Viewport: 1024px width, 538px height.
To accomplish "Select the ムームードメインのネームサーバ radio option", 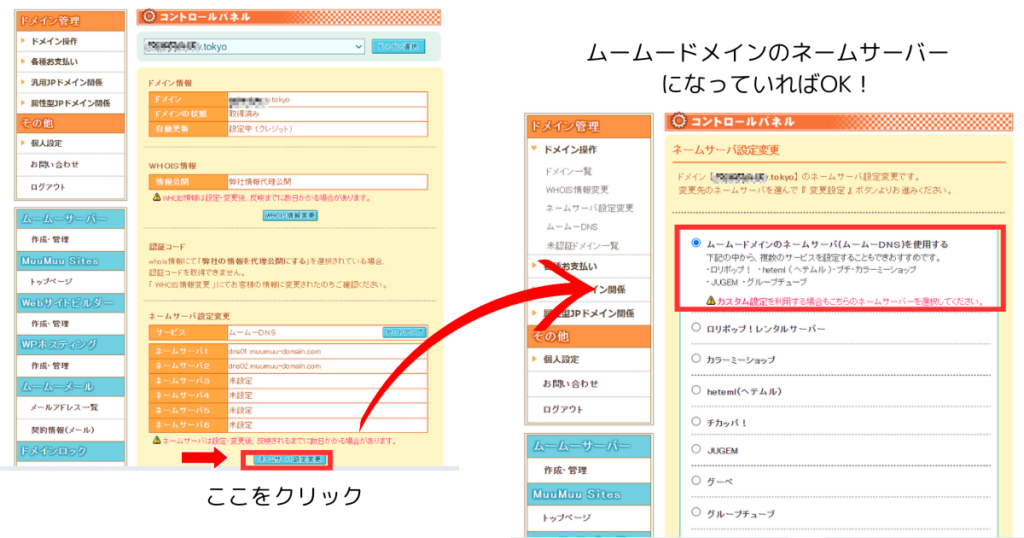I will (x=695, y=243).
